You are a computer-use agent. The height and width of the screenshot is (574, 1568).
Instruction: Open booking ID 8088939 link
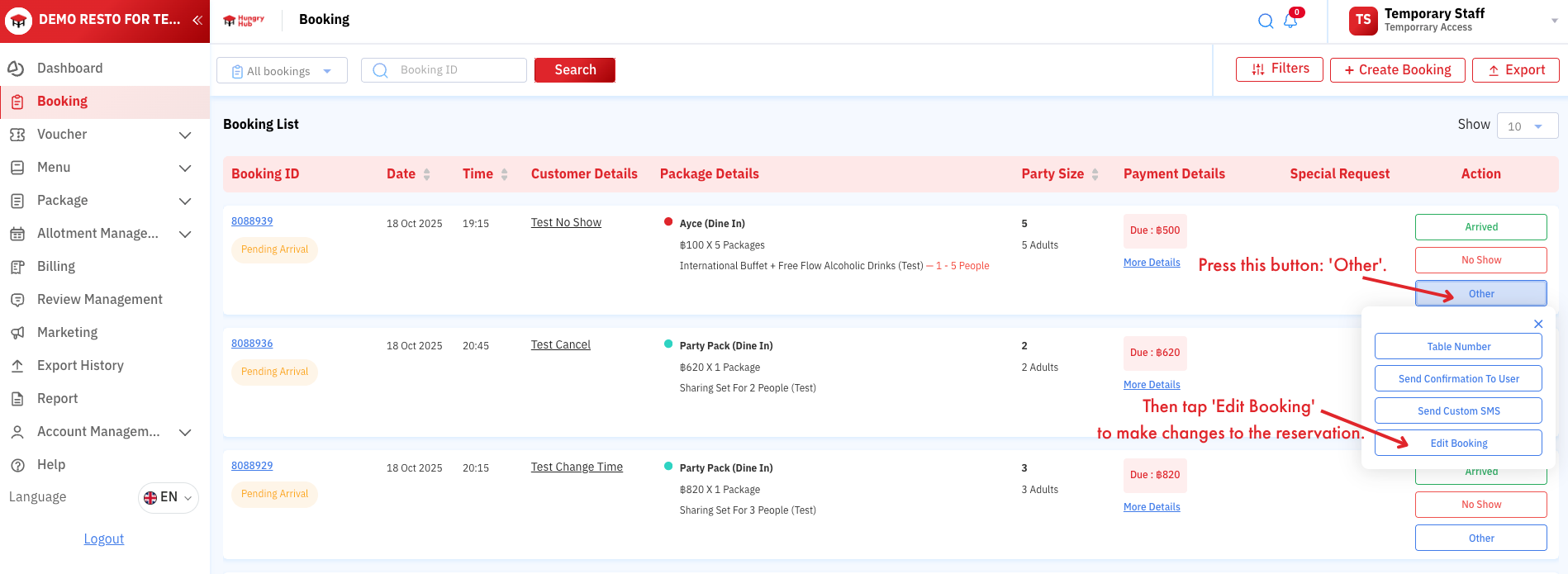coord(252,221)
